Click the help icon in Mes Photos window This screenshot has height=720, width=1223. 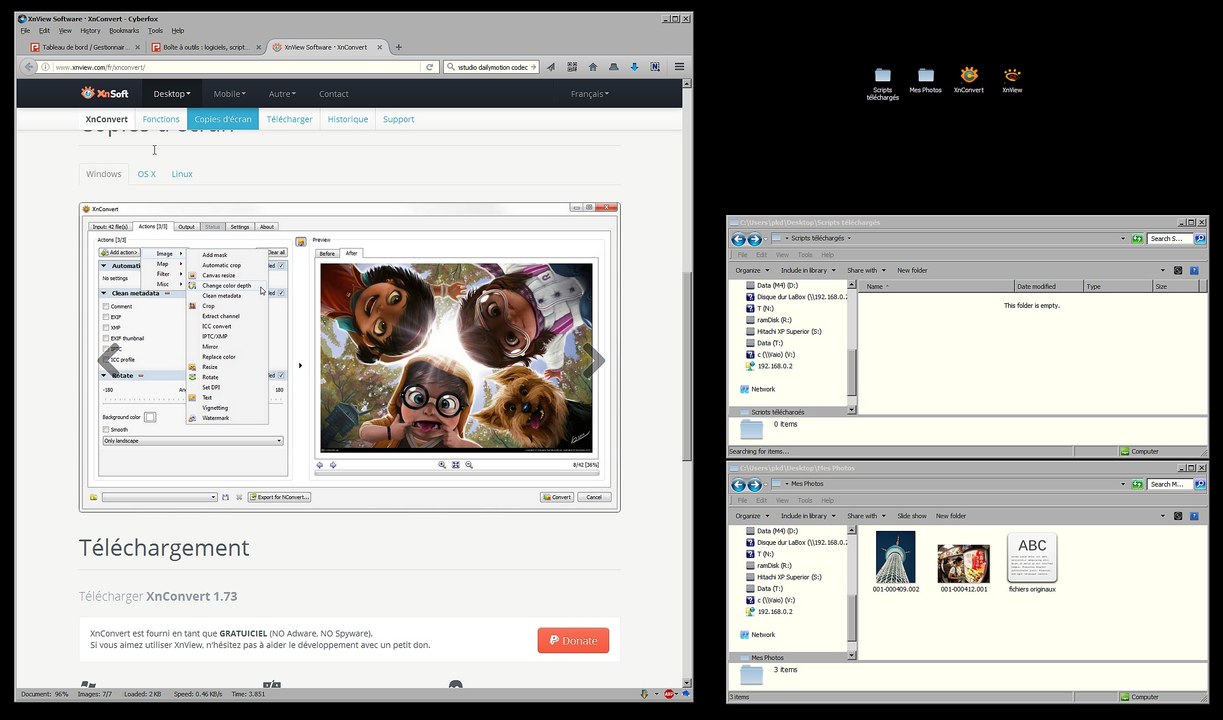pos(1195,516)
